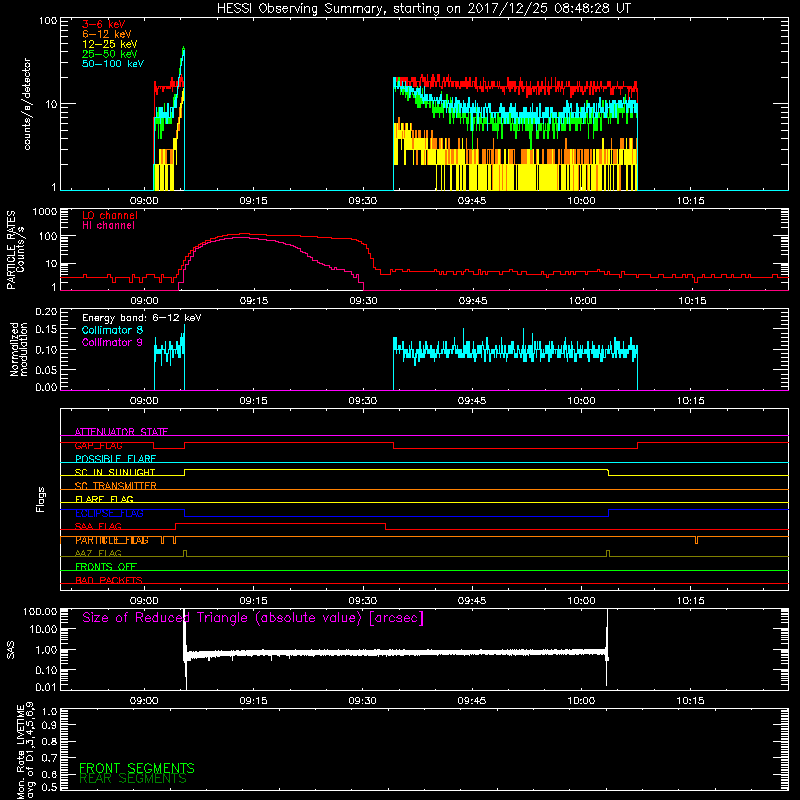Click the GAP_FLAG label
This screenshot has height=800, width=800.
coord(98,445)
